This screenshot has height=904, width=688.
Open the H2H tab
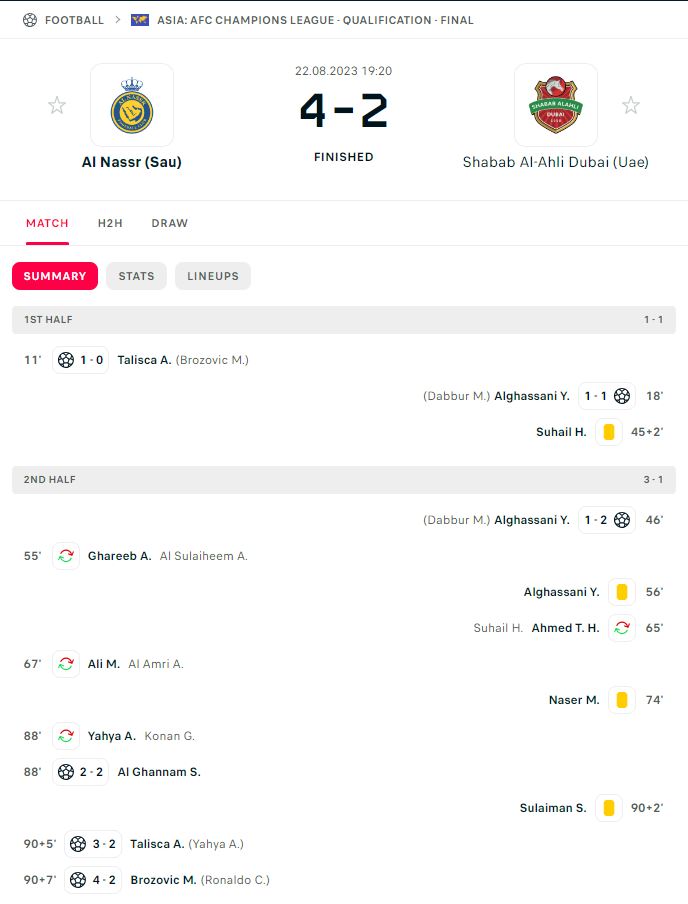pyautogui.click(x=110, y=223)
